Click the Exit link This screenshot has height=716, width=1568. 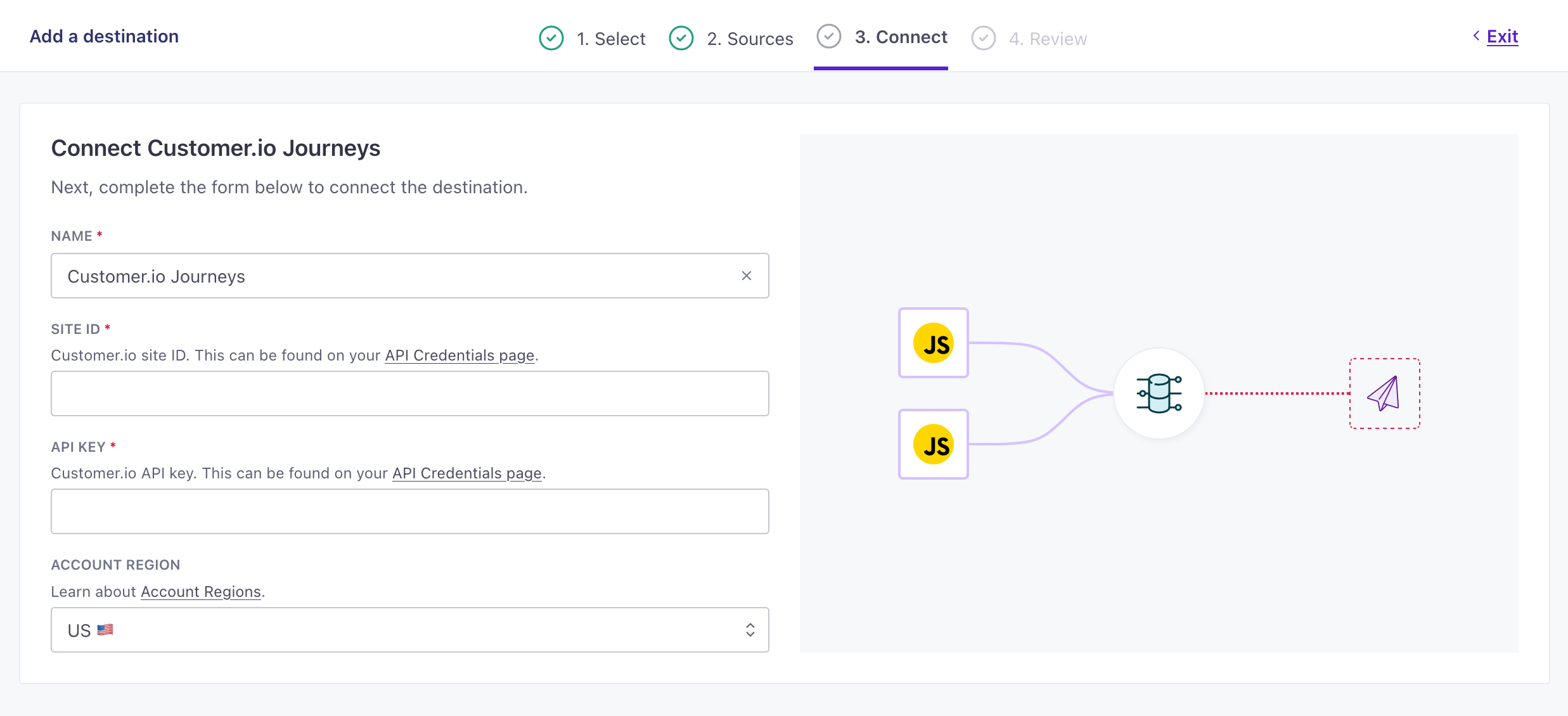1502,37
